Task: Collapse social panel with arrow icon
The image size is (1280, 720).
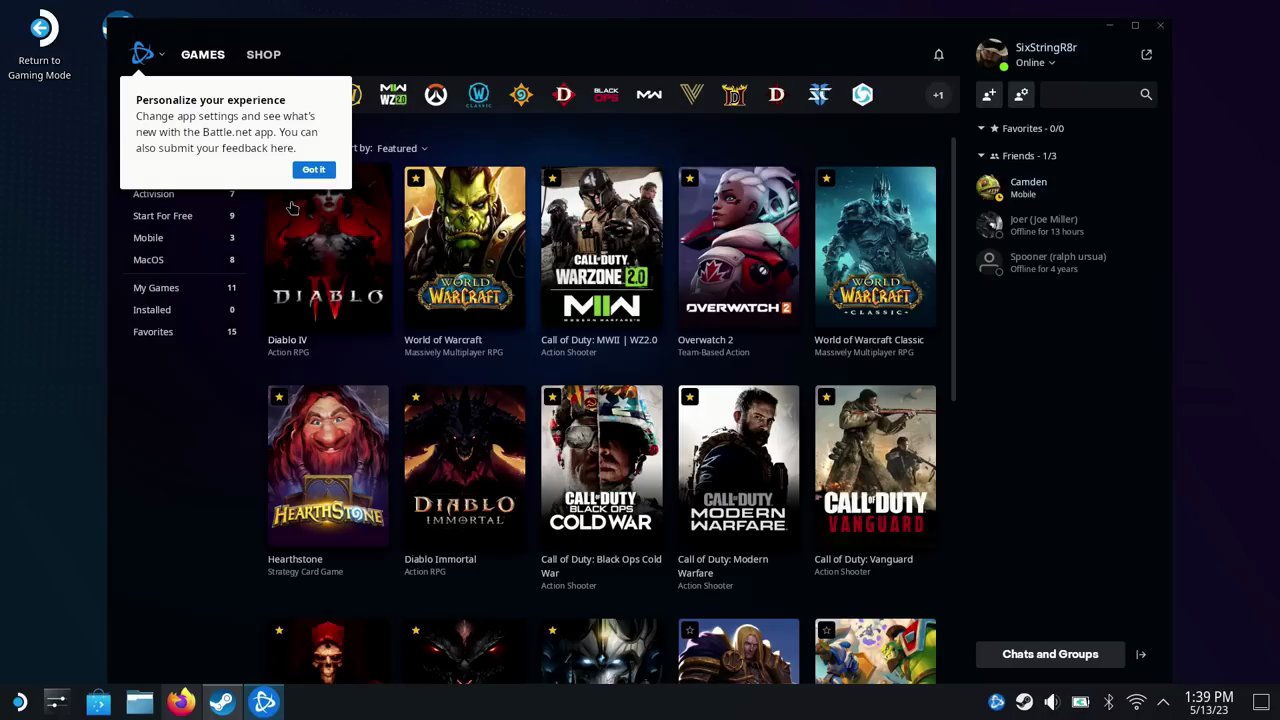Action: coord(1141,655)
